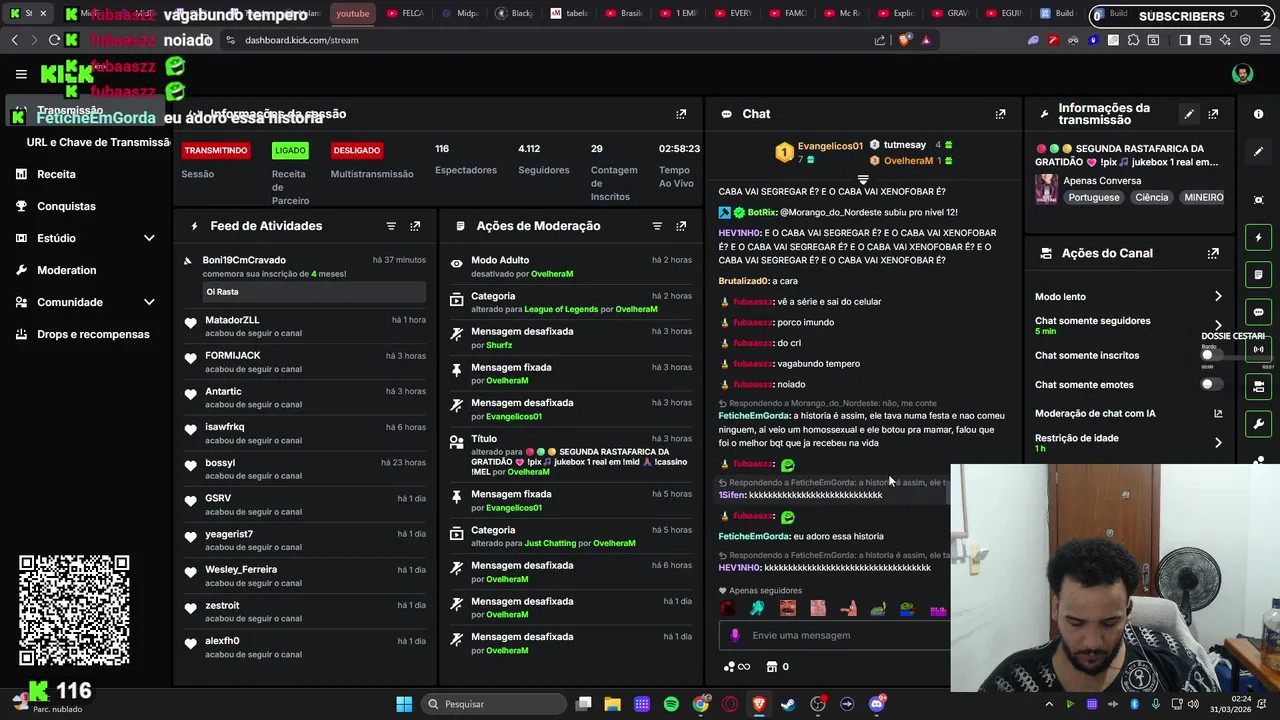The width and height of the screenshot is (1280, 720).
Task: Show hidden system tray icons
Action: 1049,704
